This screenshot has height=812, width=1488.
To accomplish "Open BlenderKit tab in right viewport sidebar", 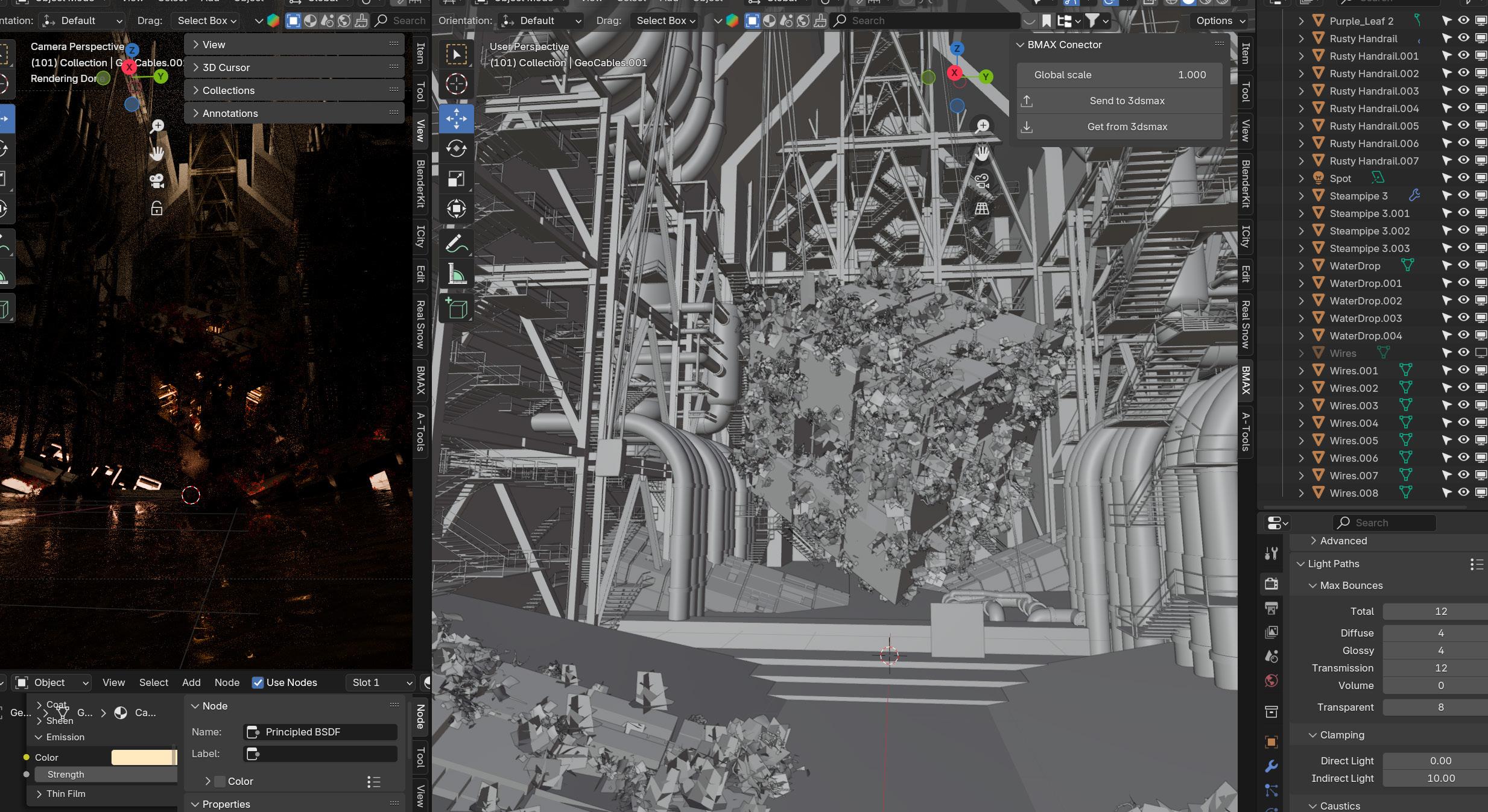I will click(1246, 183).
